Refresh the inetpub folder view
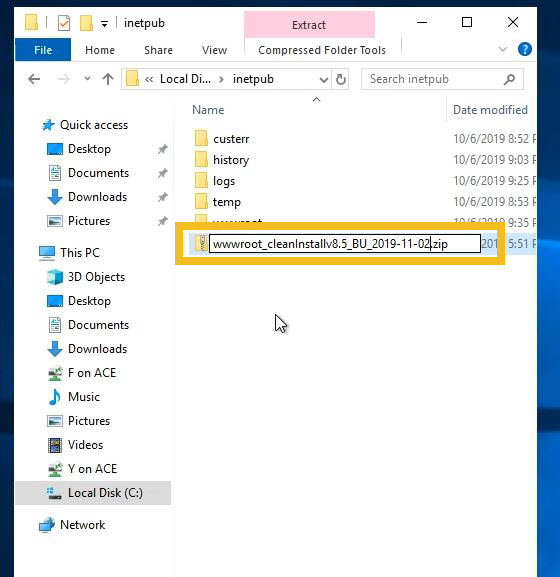The width and height of the screenshot is (560, 577). pyautogui.click(x=340, y=79)
